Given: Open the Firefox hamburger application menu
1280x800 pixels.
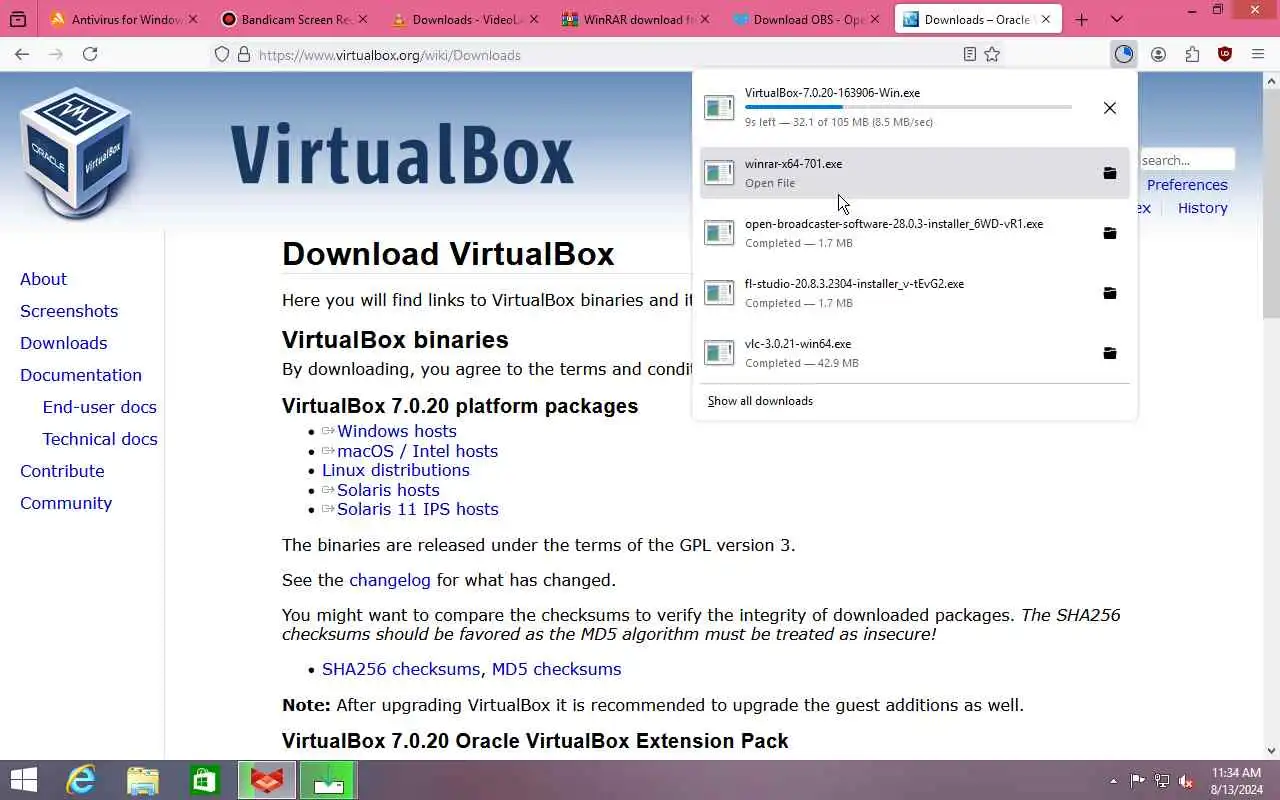Looking at the screenshot, I should point(1258,54).
